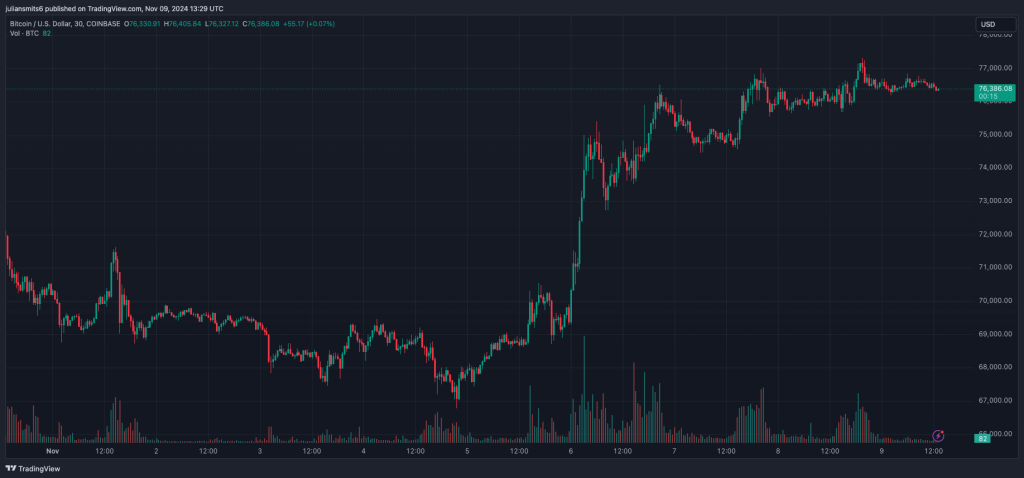Click the day 9 time axis label
The image size is (1024, 478).
coord(881,451)
